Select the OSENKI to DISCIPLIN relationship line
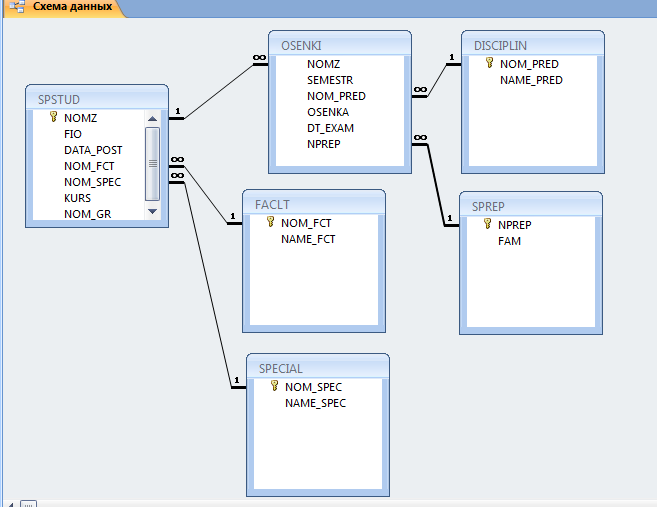The width and height of the screenshot is (657, 507). tap(437, 80)
